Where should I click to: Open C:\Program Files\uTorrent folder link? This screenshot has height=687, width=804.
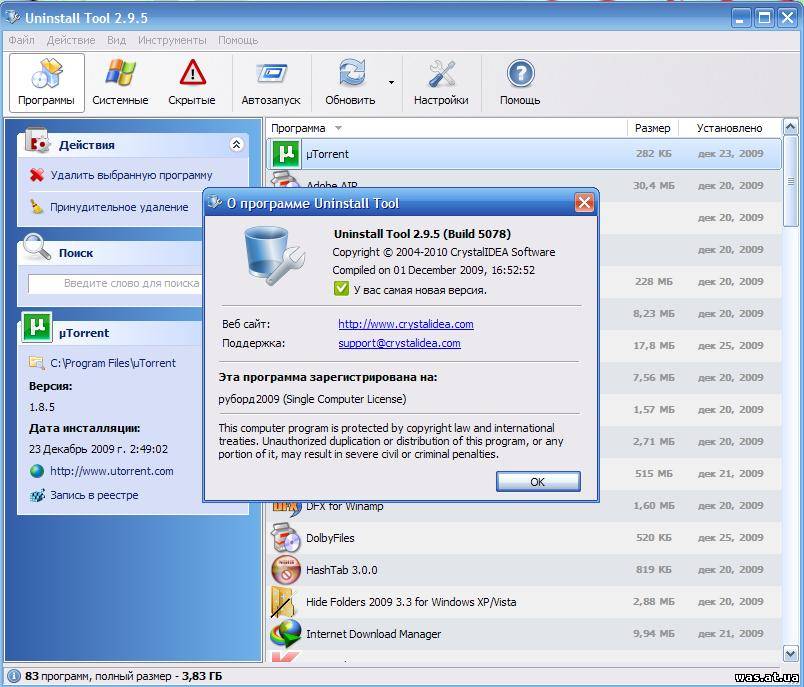(113, 363)
